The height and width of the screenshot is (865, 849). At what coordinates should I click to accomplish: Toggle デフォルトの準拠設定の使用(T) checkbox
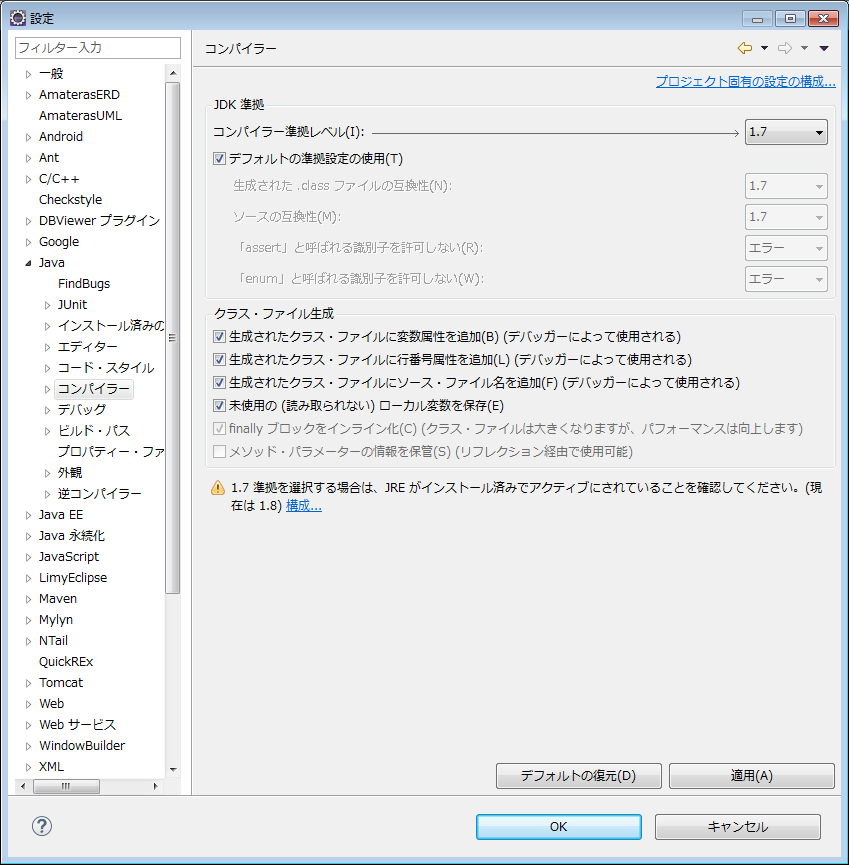[x=219, y=159]
